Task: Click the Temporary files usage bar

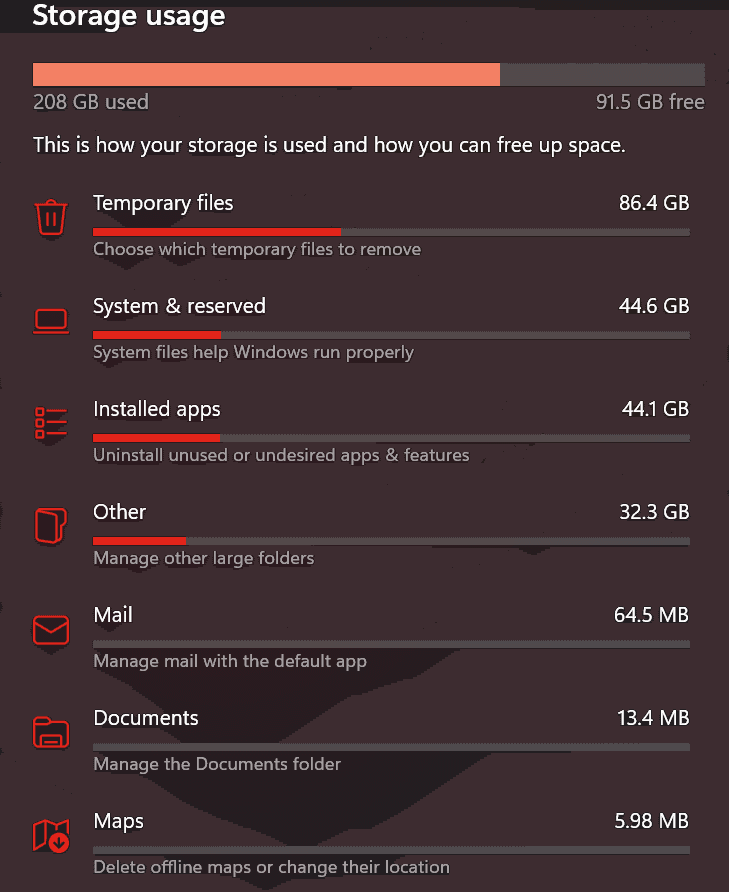Action: [x=390, y=231]
